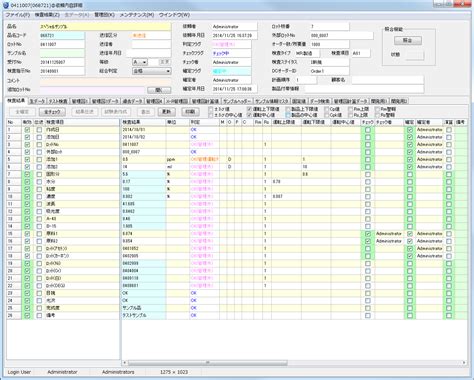Click the 判定 column header
Image resolution: width=474 pixels, height=380 pixels.
(204, 122)
